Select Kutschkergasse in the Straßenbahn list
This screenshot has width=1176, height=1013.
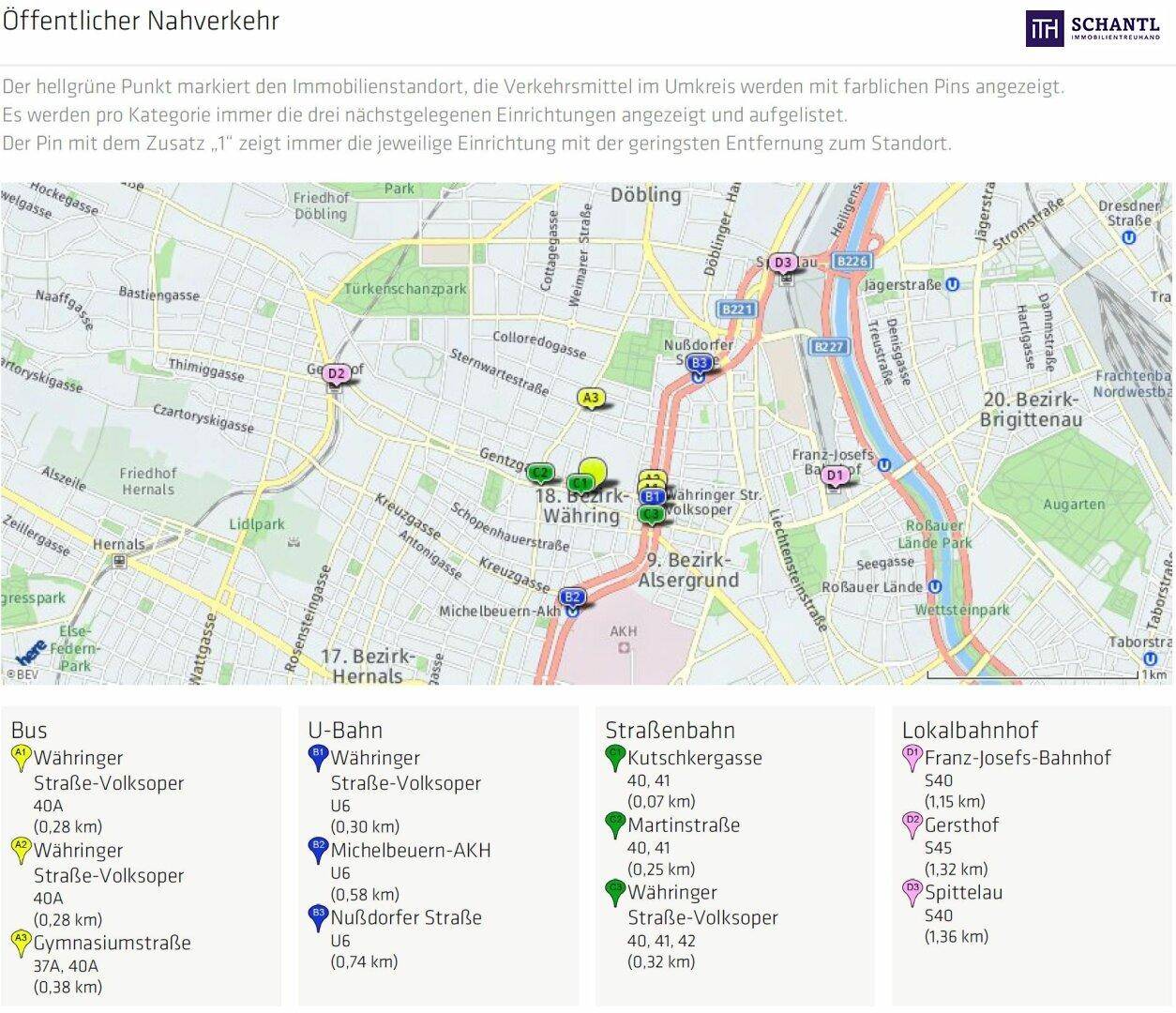(694, 758)
